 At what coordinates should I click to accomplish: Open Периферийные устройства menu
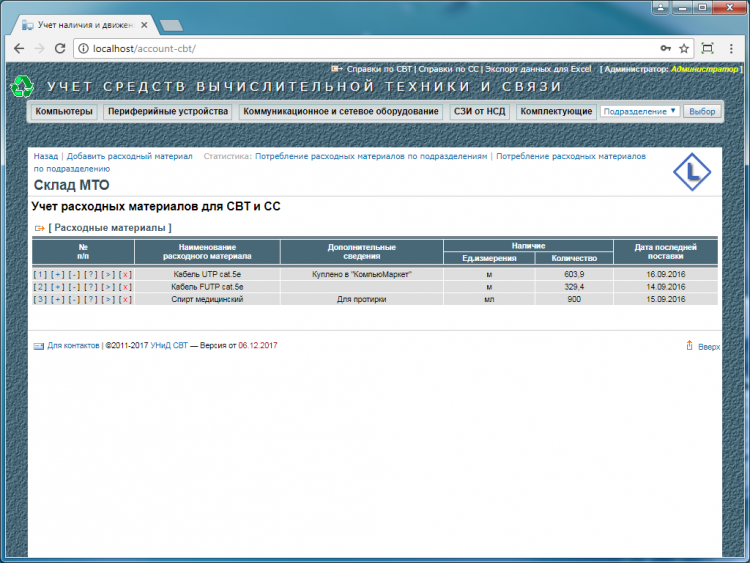(168, 111)
